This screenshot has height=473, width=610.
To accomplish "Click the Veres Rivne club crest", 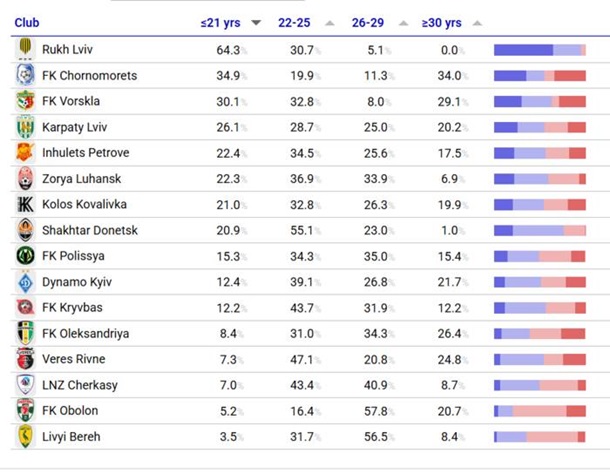I will click(25, 359).
